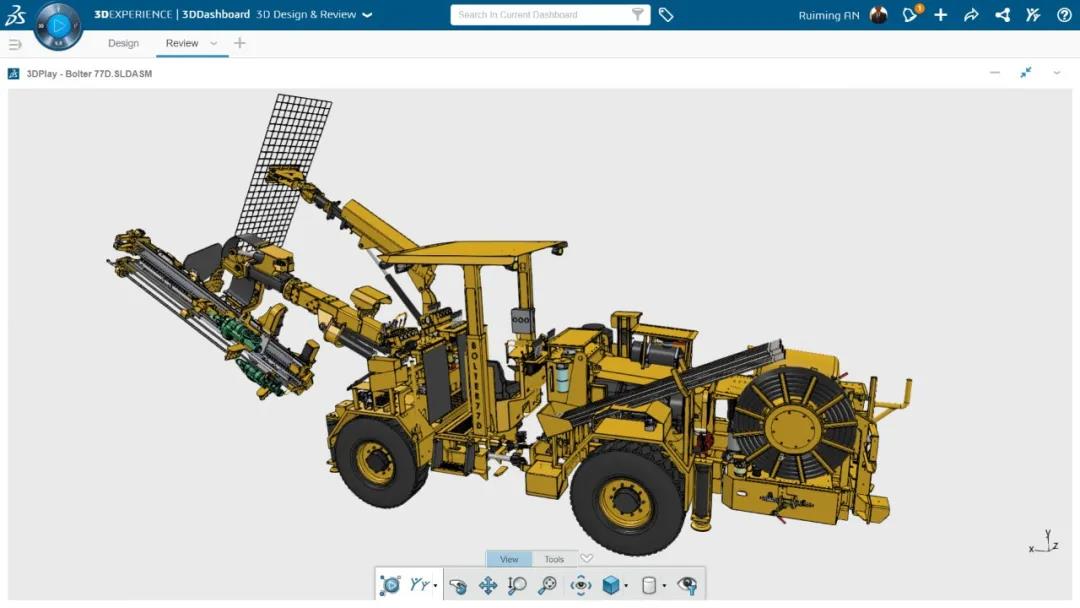Expand the render style dropdown arrow

click(x=665, y=586)
